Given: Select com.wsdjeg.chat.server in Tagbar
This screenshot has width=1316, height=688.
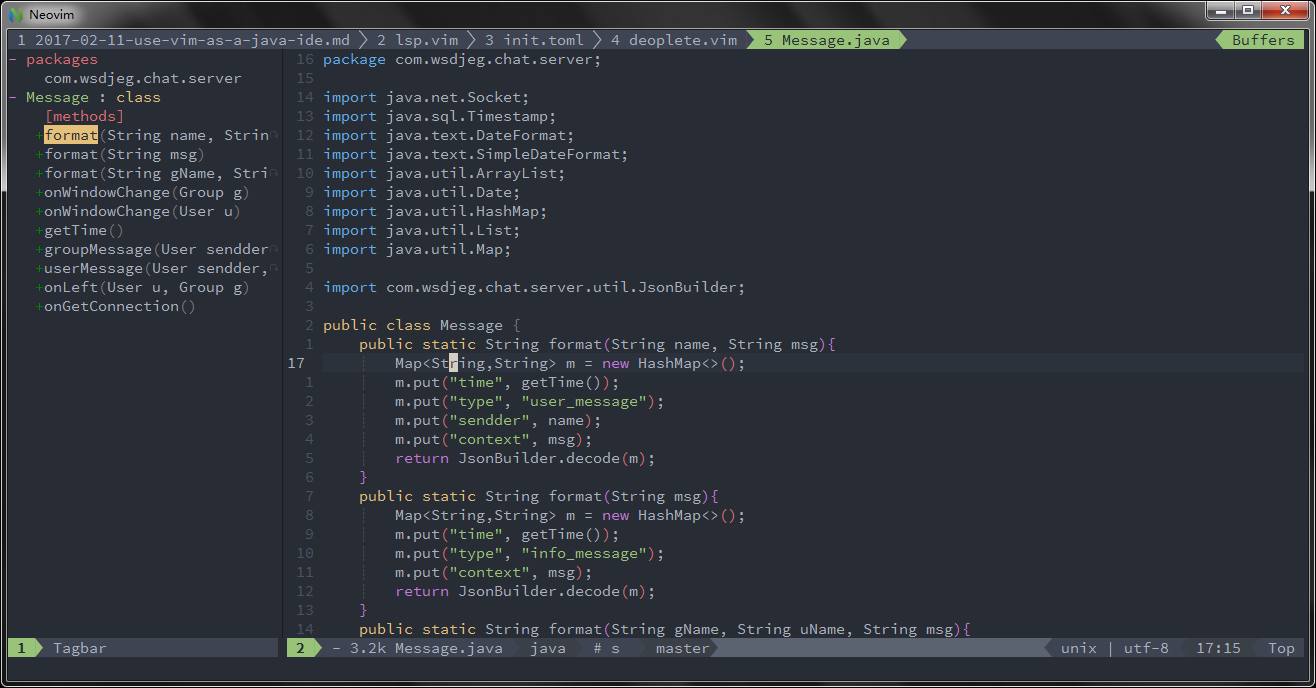Looking at the screenshot, I should point(143,78).
